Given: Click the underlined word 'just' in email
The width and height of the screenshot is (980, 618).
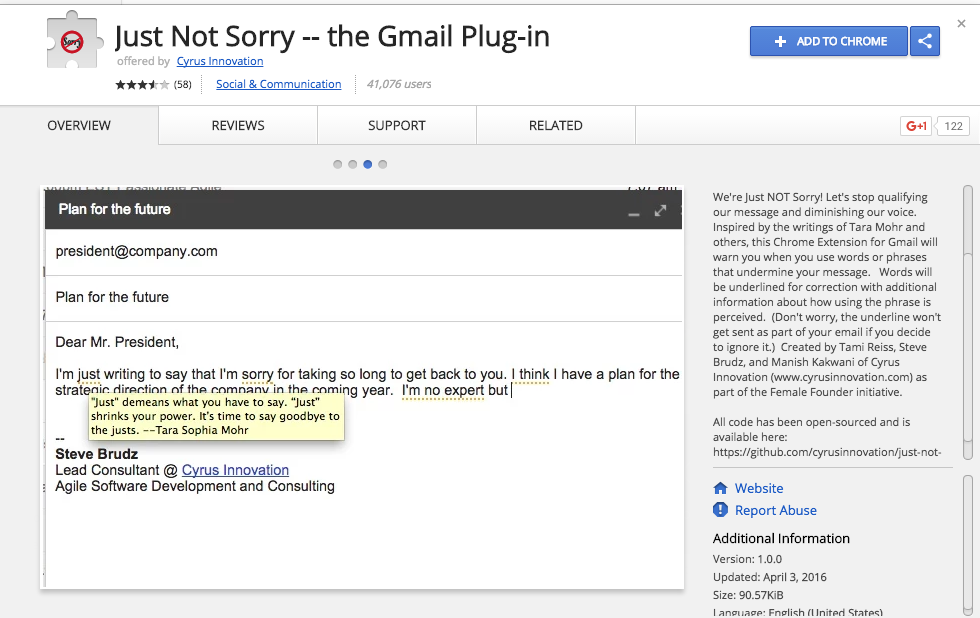Looking at the screenshot, I should click(x=89, y=375).
